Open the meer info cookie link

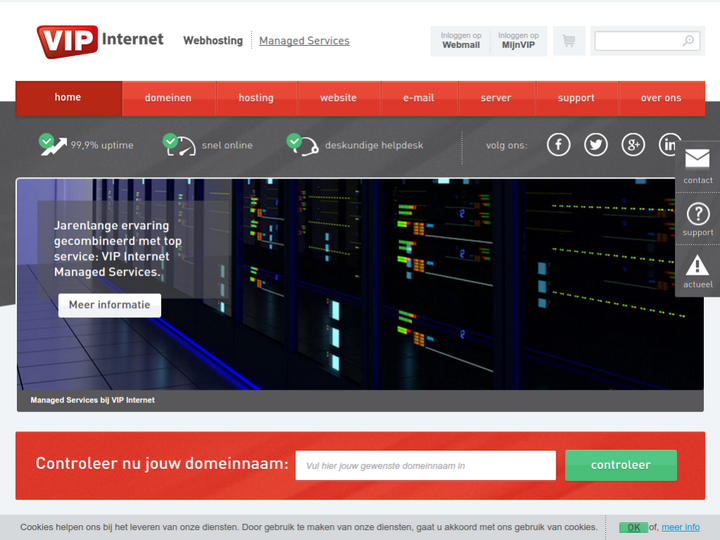coord(681,527)
